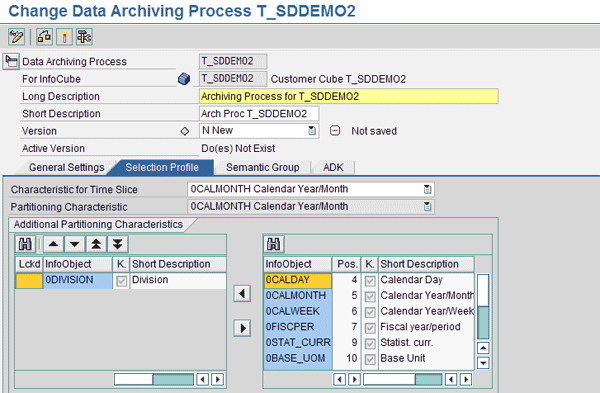This screenshot has width=600, height=393.
Task: Toggle K. checkbox for 0STAT_CURR row
Action: pos(370,344)
